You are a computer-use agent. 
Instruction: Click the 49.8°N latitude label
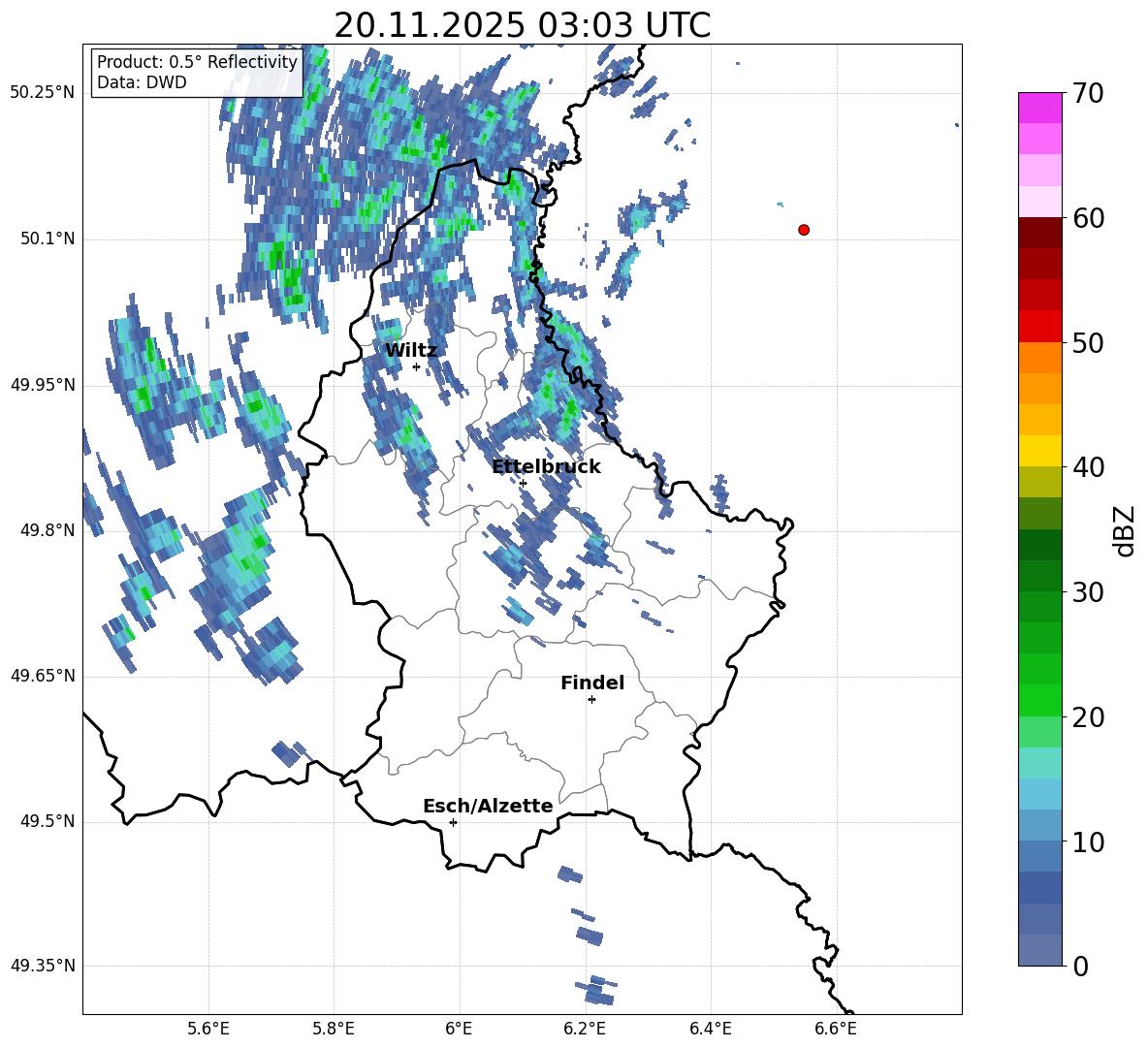(x=48, y=530)
